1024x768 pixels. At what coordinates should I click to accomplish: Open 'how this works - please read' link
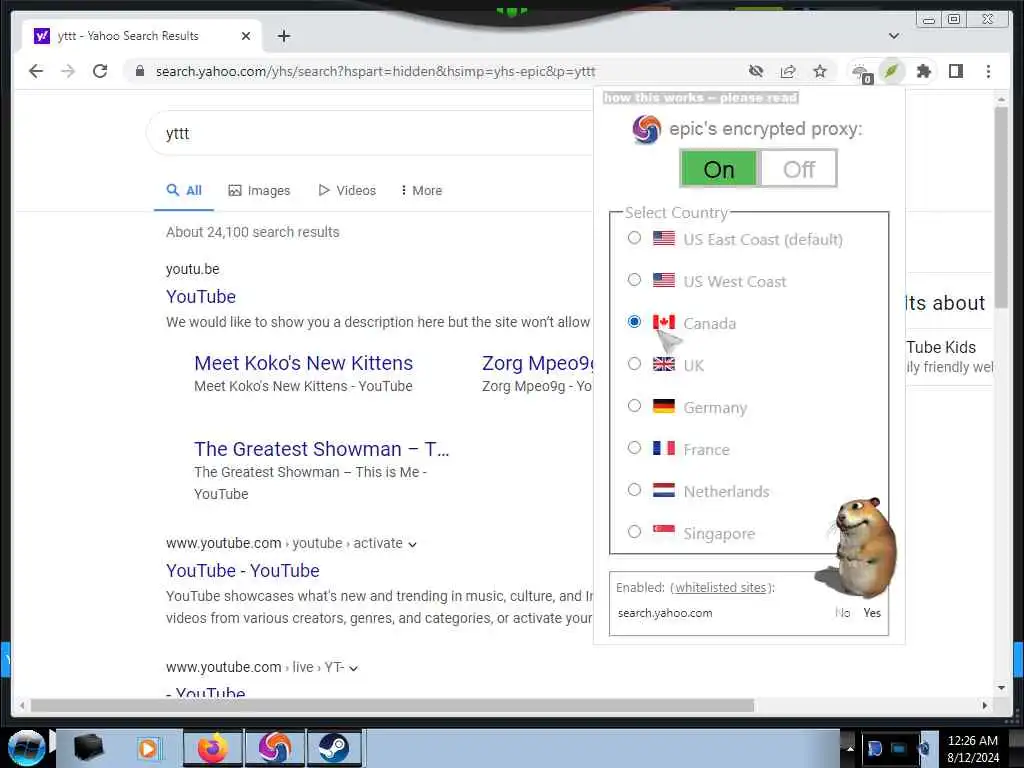[x=700, y=97]
